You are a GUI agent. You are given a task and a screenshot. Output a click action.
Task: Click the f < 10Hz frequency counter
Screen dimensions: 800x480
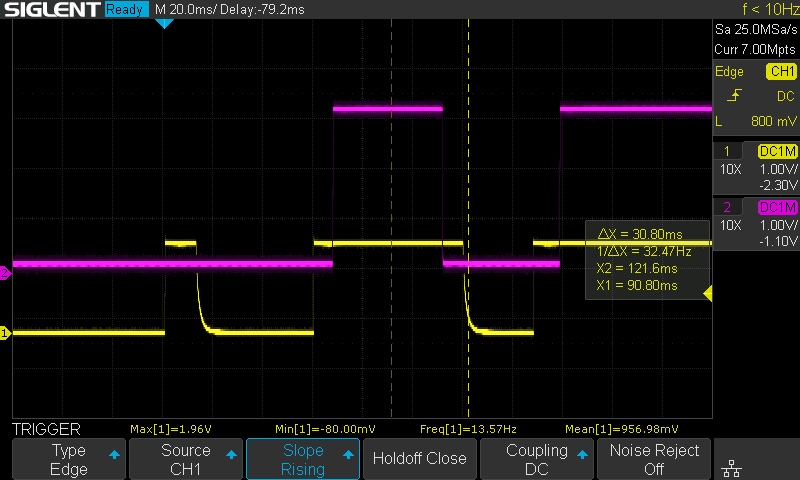(770, 9)
